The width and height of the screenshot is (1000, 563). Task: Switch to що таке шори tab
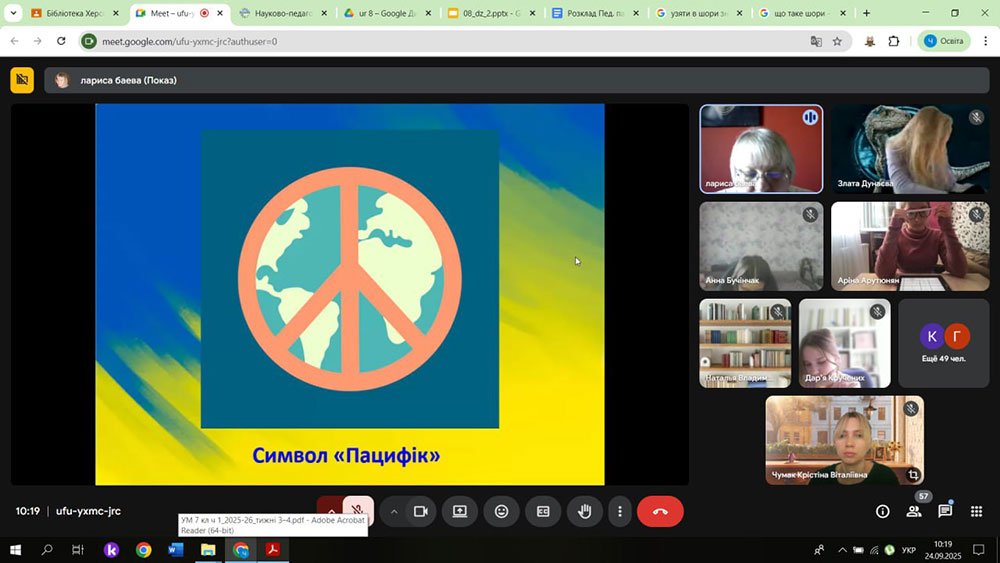click(x=803, y=13)
